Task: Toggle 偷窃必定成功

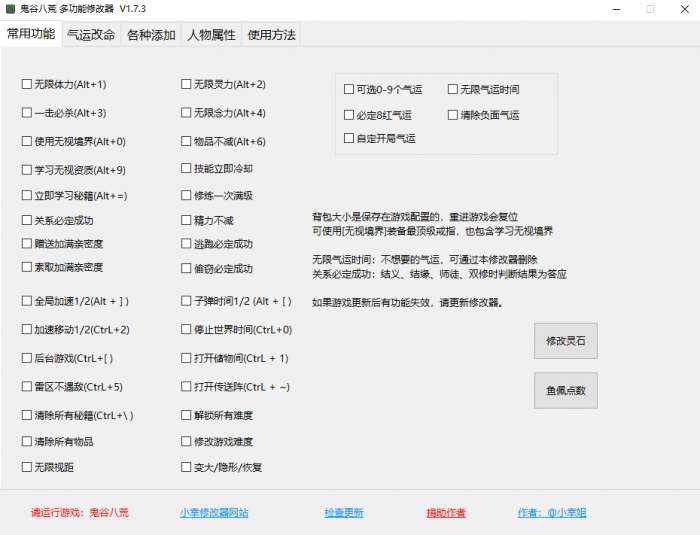Action: [217, 268]
